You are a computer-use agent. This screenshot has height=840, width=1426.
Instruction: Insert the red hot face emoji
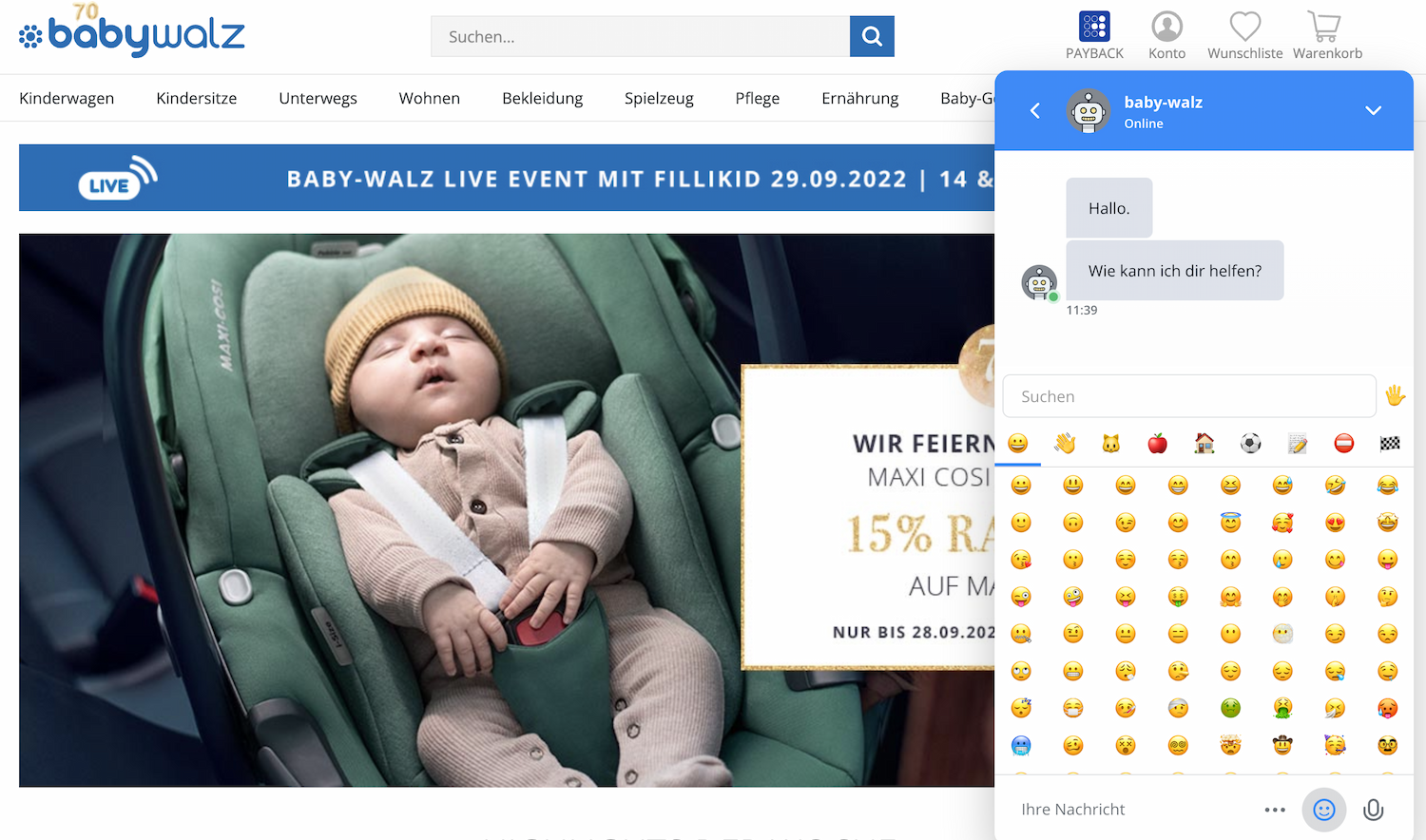[x=1387, y=708]
